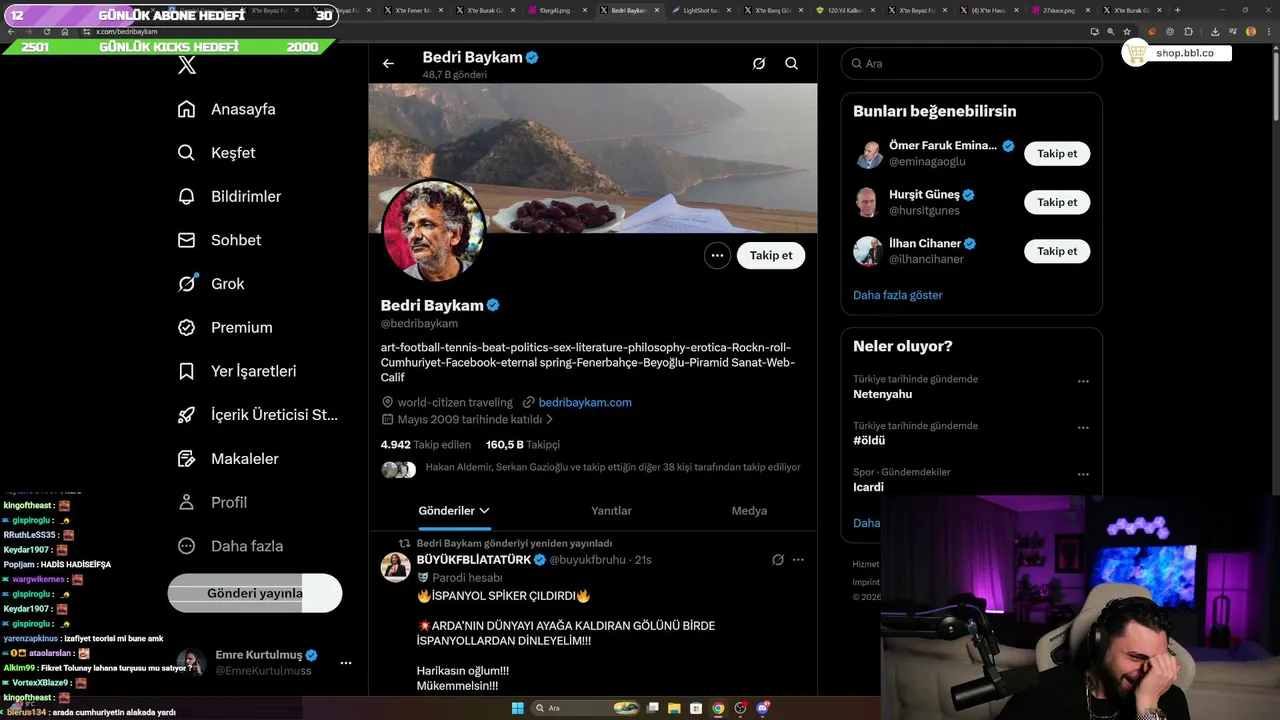
Task: Open İçerik Üreticisi rocket icon
Action: [186, 415]
